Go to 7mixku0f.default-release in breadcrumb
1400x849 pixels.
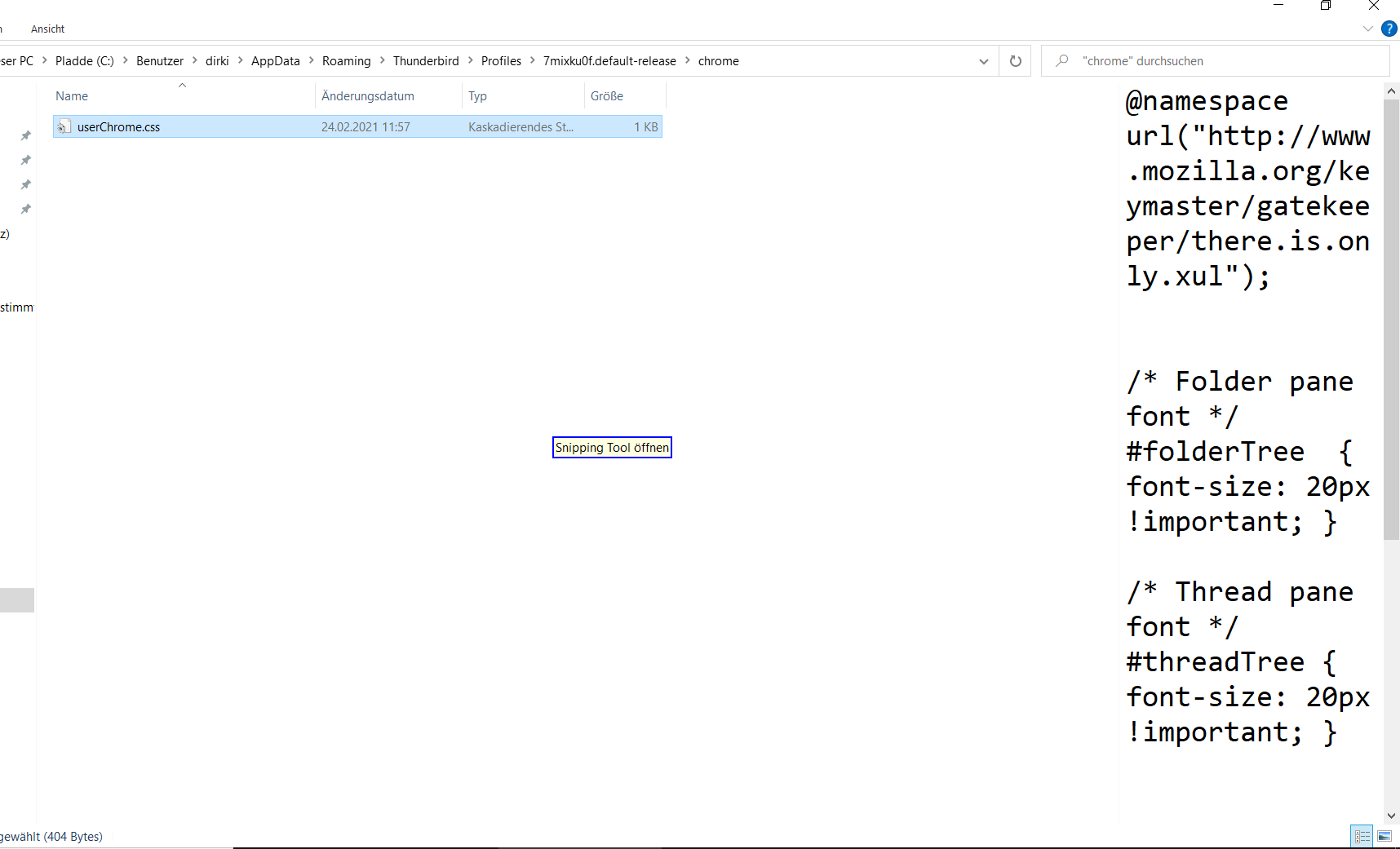(x=609, y=61)
